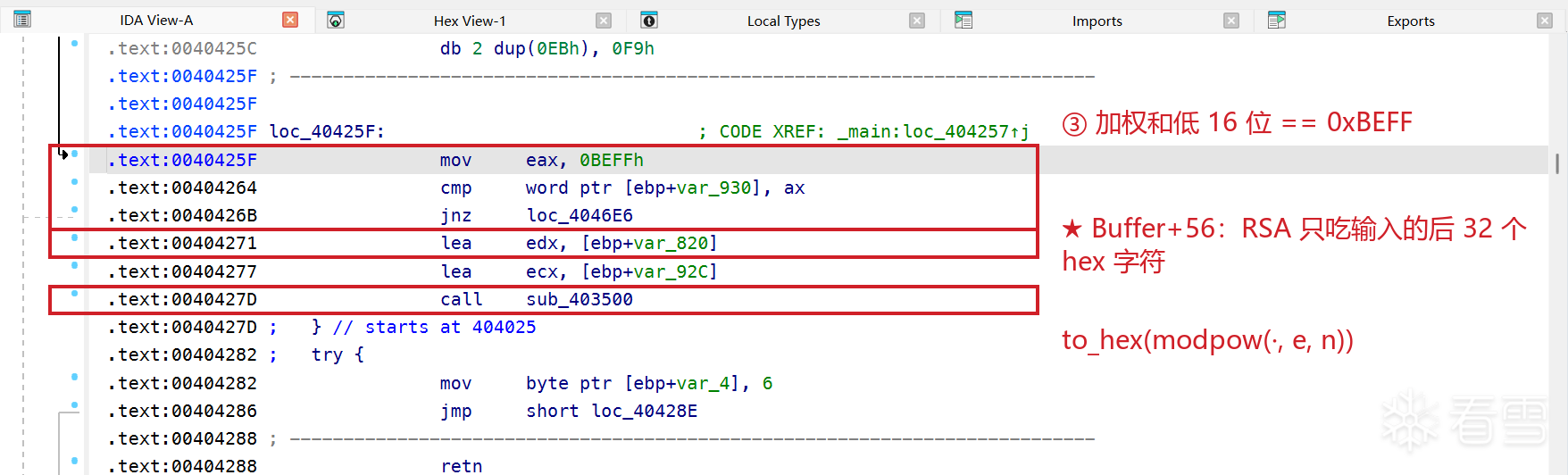
Task: Toggle breakpoint dot at address 00404277
Action: pyautogui.click(x=74, y=265)
